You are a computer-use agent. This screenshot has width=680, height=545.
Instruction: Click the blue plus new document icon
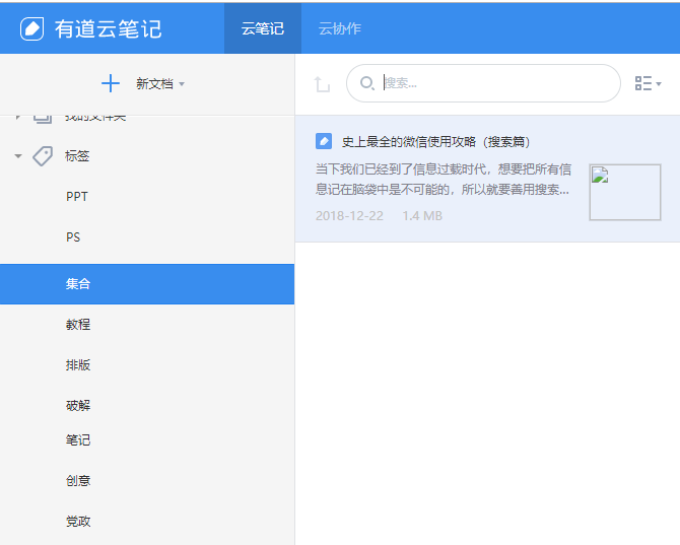[111, 83]
